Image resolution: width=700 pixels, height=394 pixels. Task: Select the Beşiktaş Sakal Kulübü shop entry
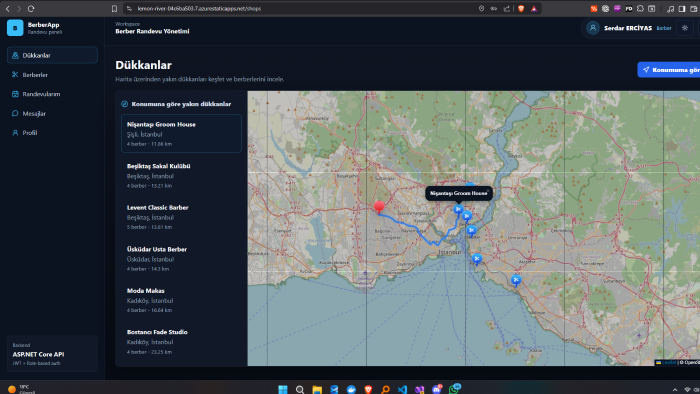pyautogui.click(x=181, y=175)
